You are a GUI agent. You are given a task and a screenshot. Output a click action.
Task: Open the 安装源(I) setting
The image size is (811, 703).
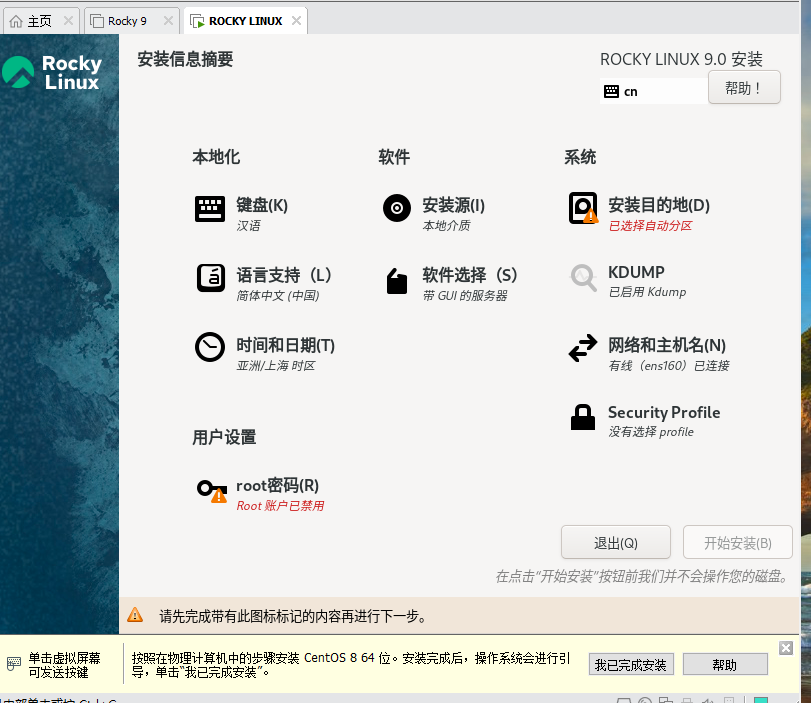[454, 205]
